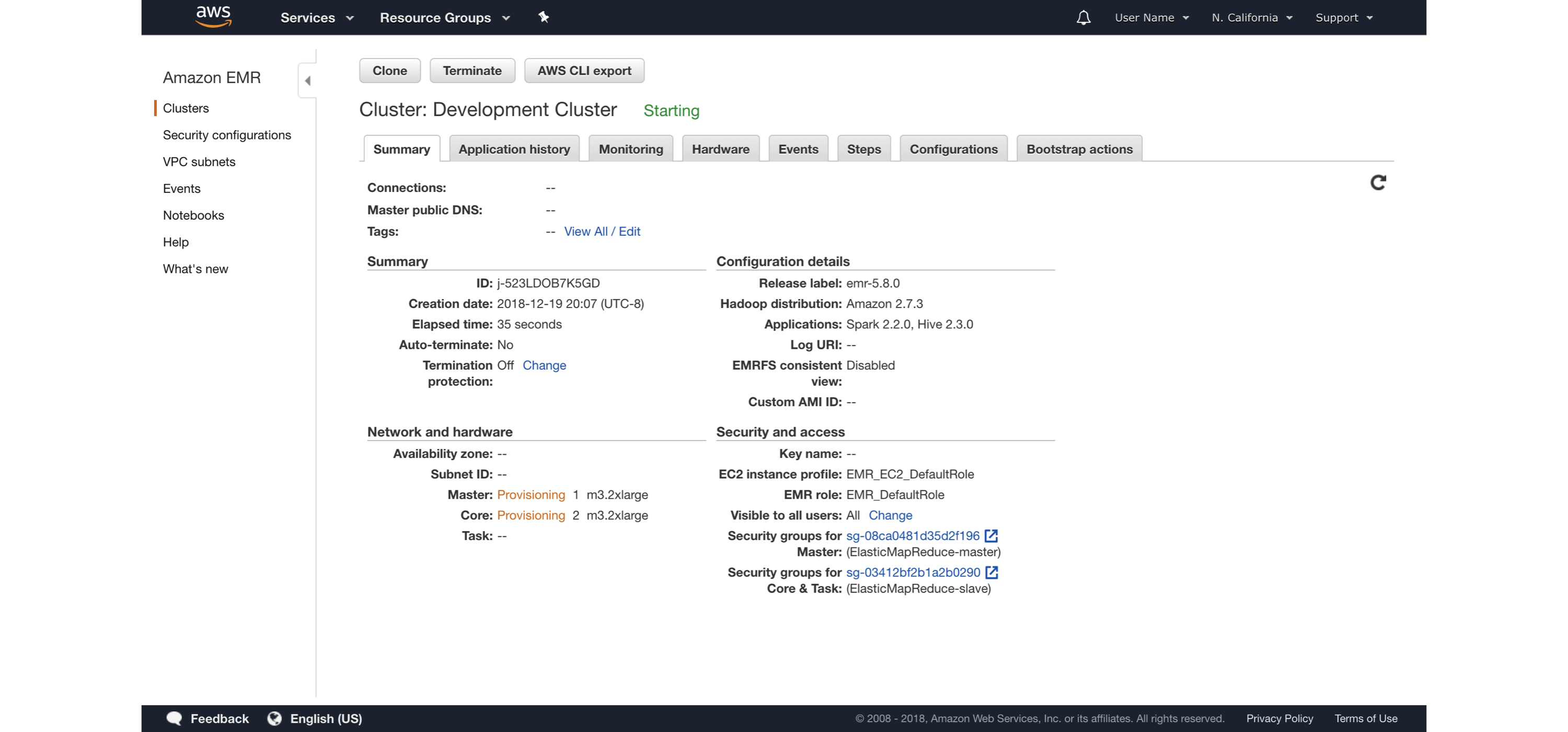Change language via English (US)
The width and height of the screenshot is (1568, 732).
(326, 718)
